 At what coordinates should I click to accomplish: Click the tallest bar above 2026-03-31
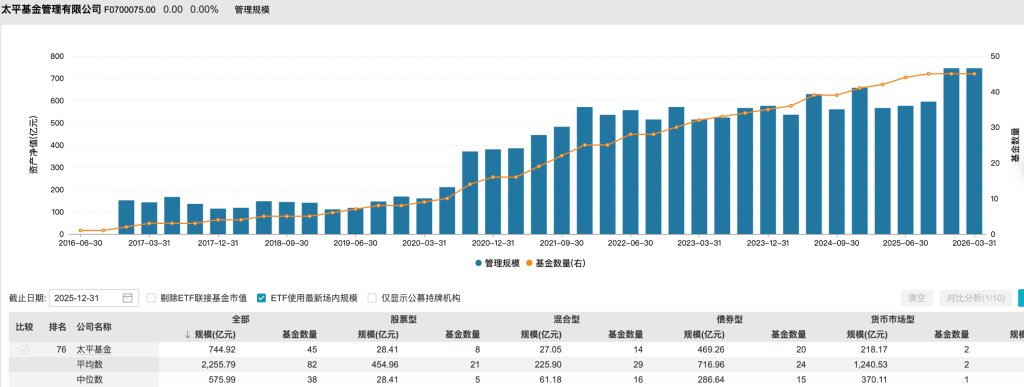[974, 151]
